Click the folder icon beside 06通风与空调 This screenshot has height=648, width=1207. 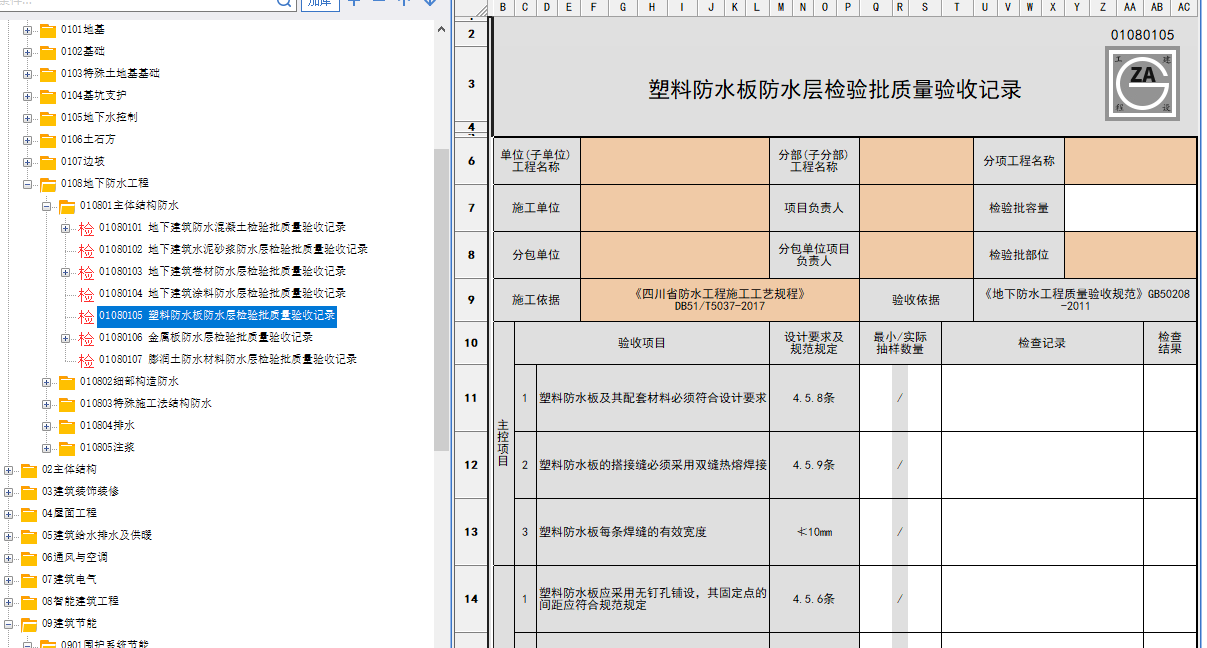[x=29, y=558]
